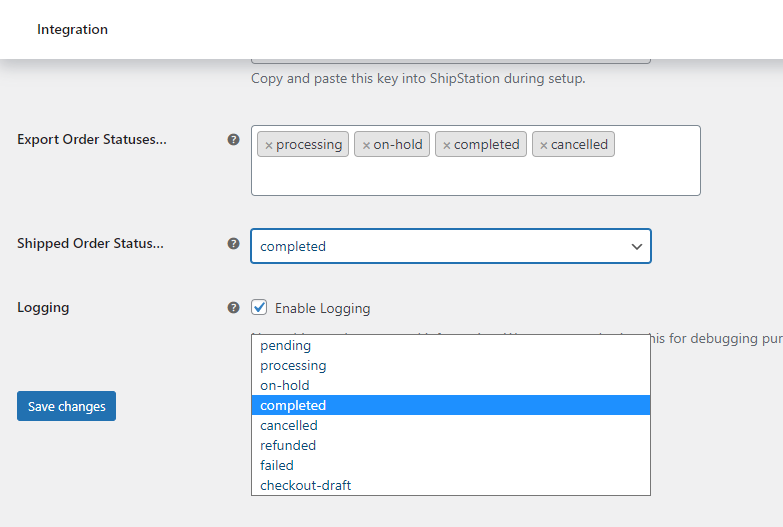This screenshot has width=783, height=527.
Task: Click help icon beside Logging
Action: click(234, 308)
